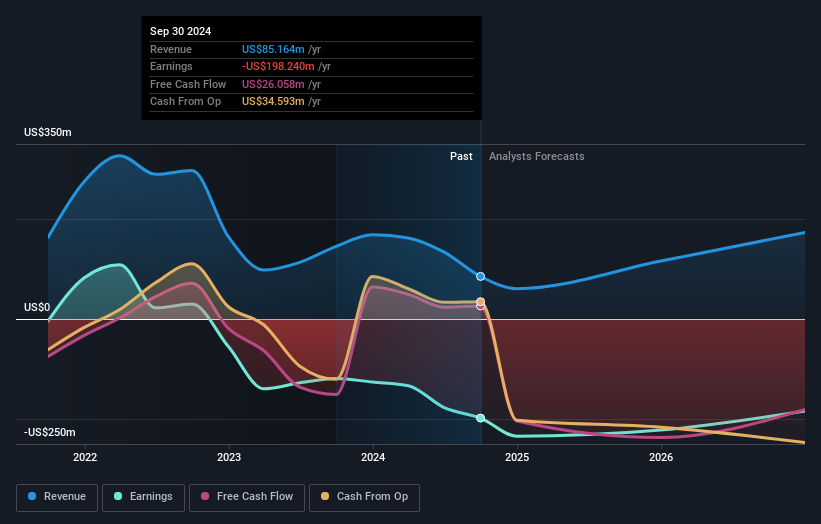Select the blue Revenue data point marker
The width and height of the screenshot is (821, 524).
click(x=480, y=276)
